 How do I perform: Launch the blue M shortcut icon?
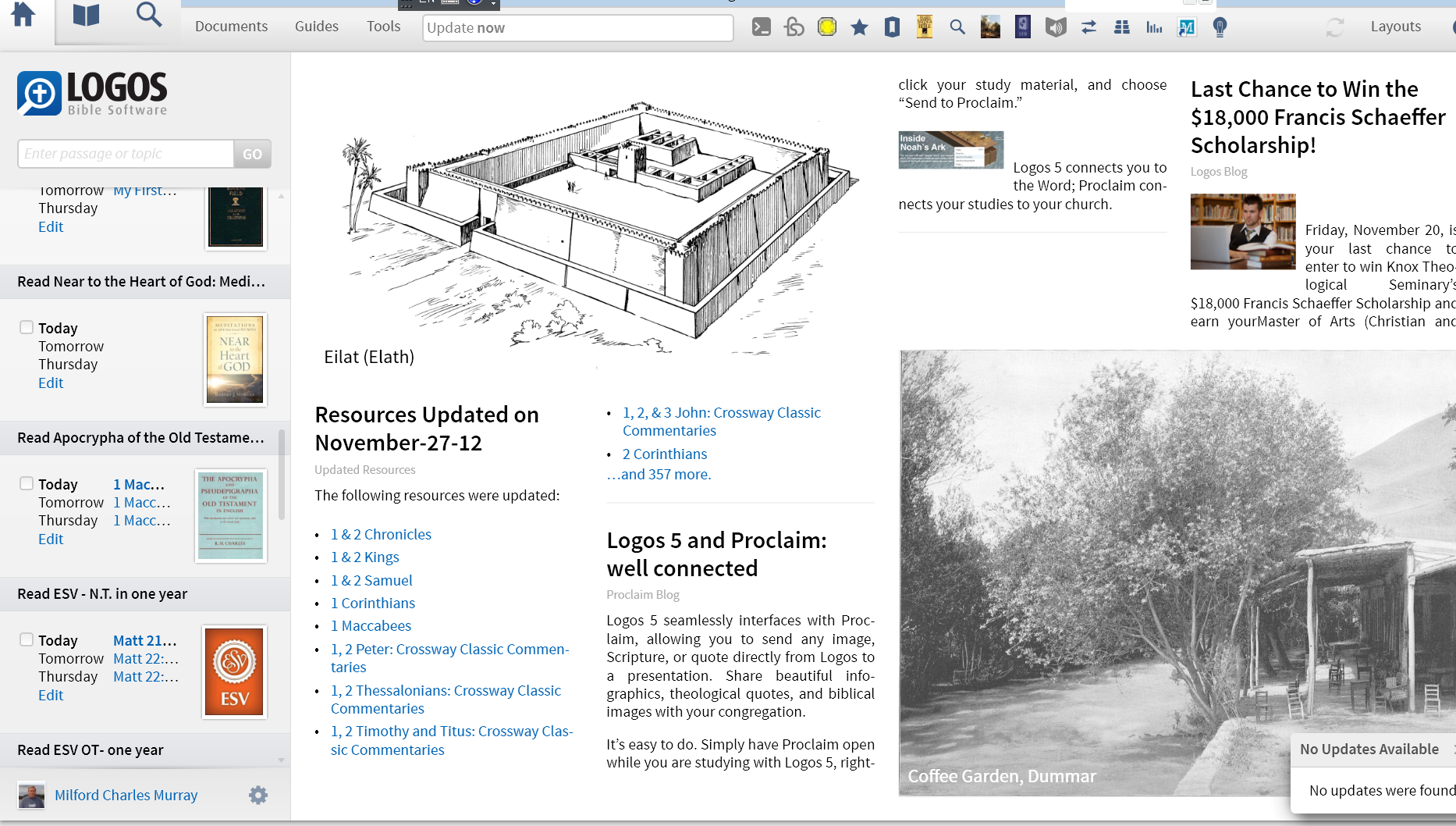(x=1187, y=27)
